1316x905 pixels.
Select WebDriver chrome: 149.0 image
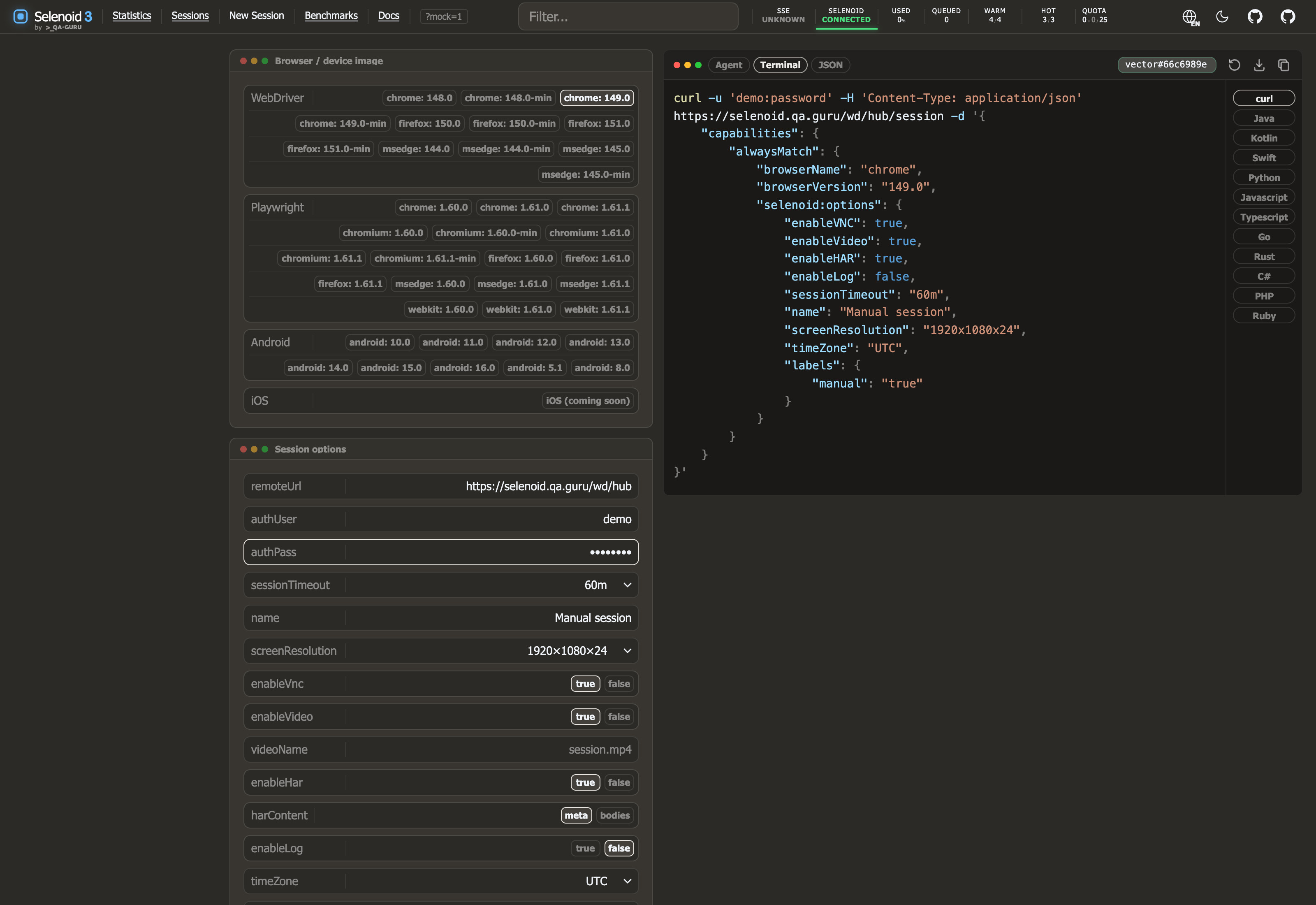pos(597,98)
